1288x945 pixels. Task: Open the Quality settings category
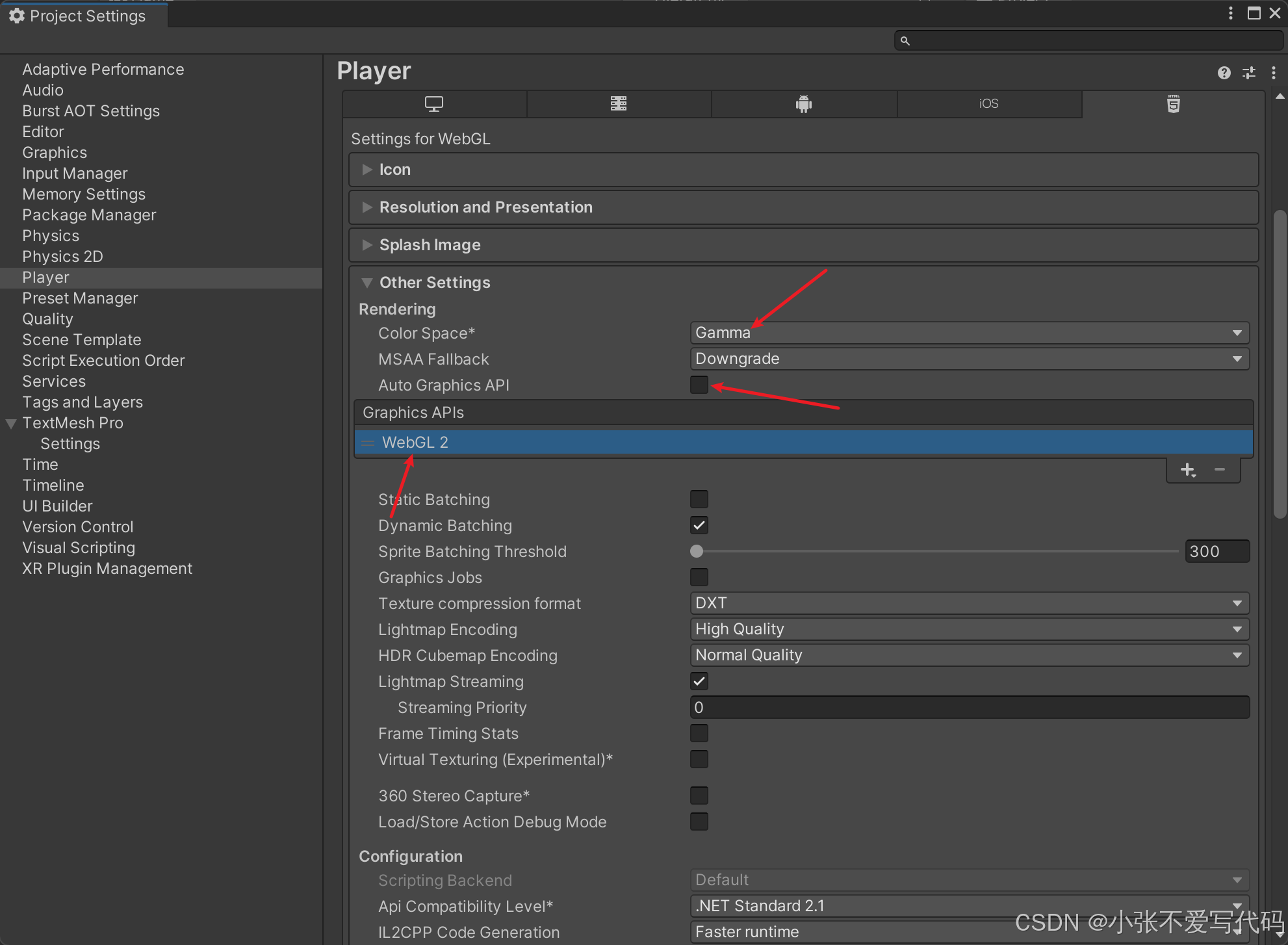47,319
